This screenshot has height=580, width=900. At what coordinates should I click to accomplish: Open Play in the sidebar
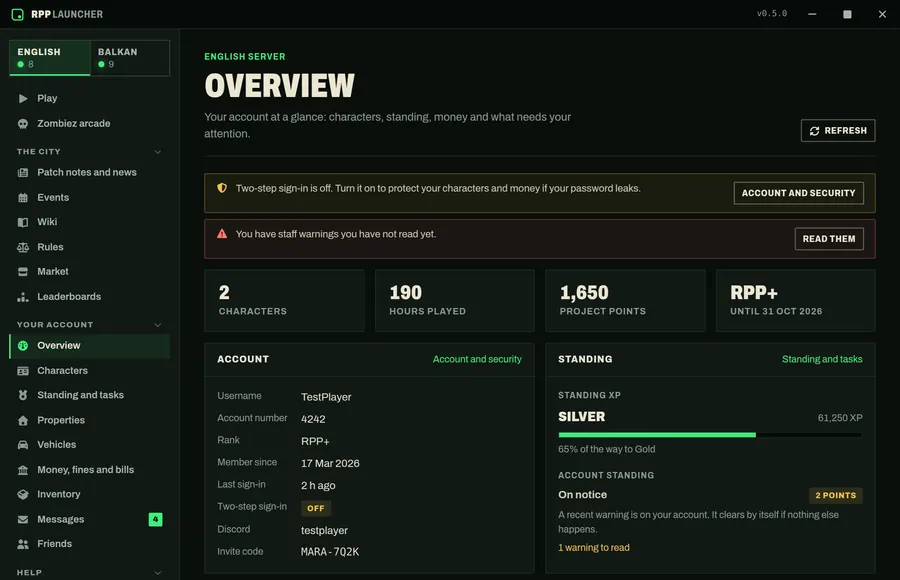pyautogui.click(x=90, y=98)
